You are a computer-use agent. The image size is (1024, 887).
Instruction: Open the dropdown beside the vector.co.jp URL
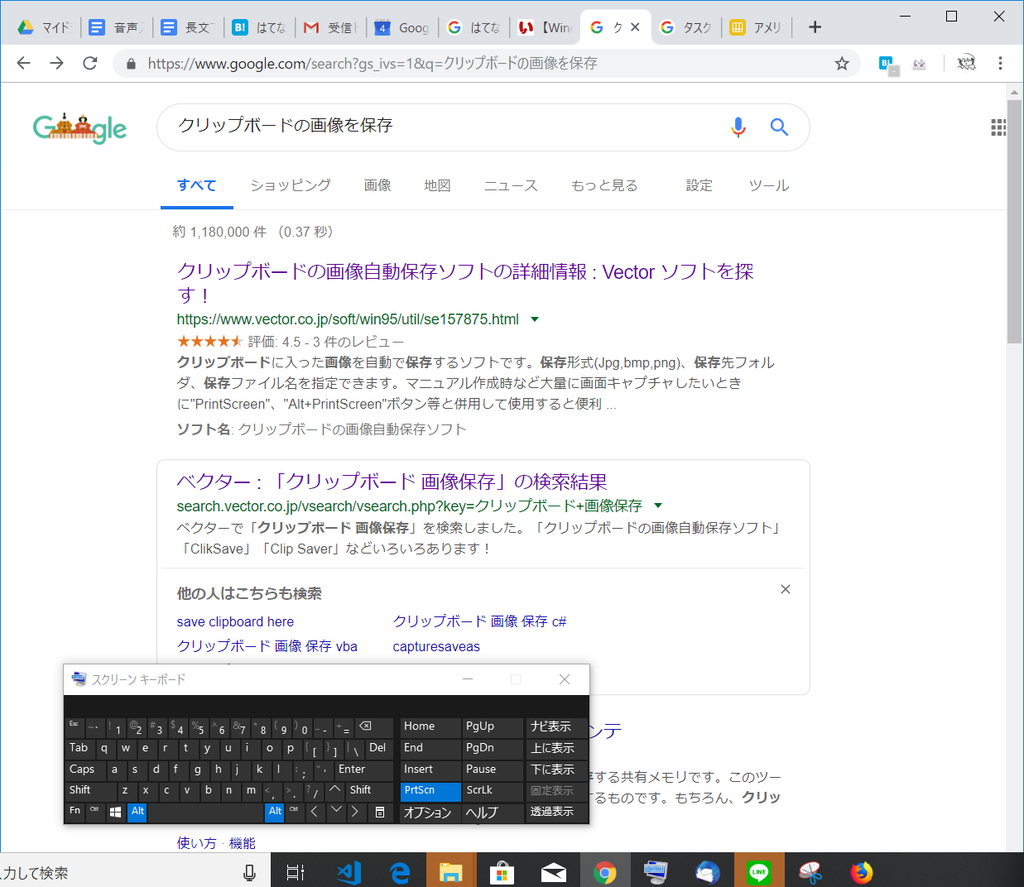tap(536, 319)
